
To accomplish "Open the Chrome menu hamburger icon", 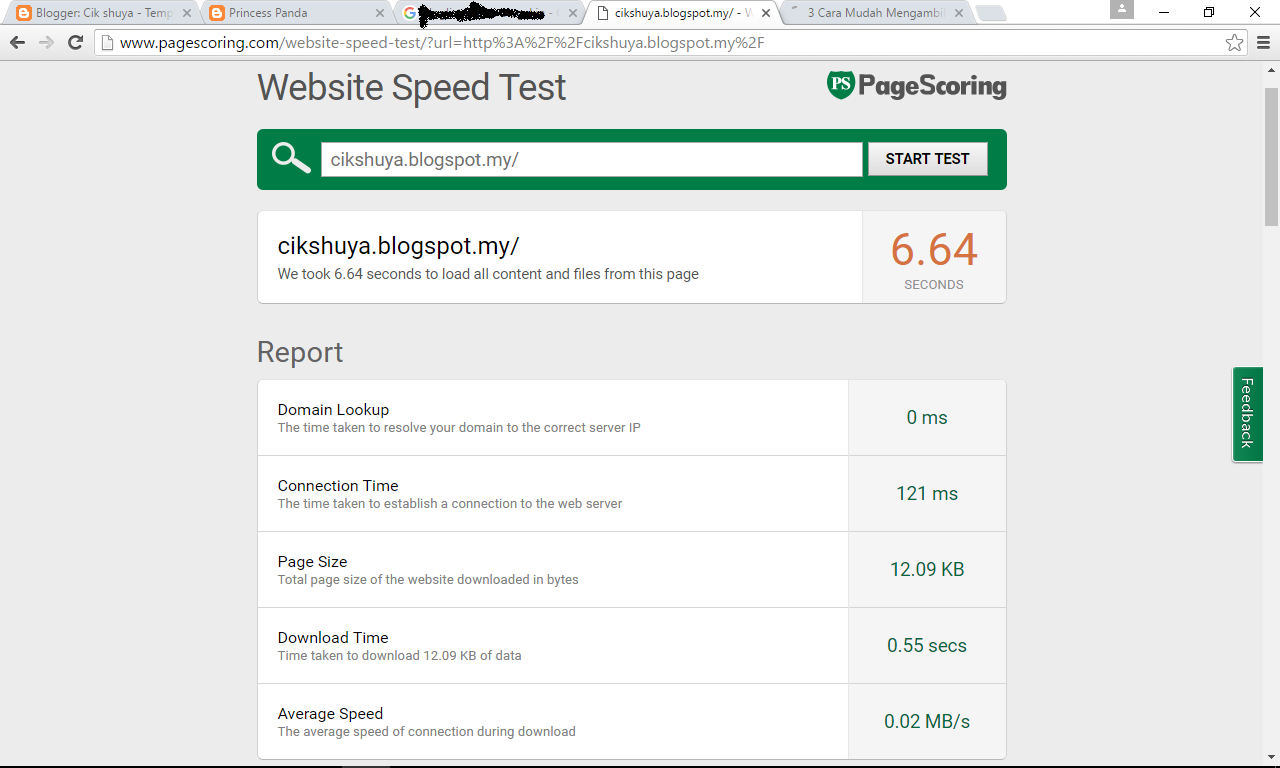I will (x=1263, y=43).
